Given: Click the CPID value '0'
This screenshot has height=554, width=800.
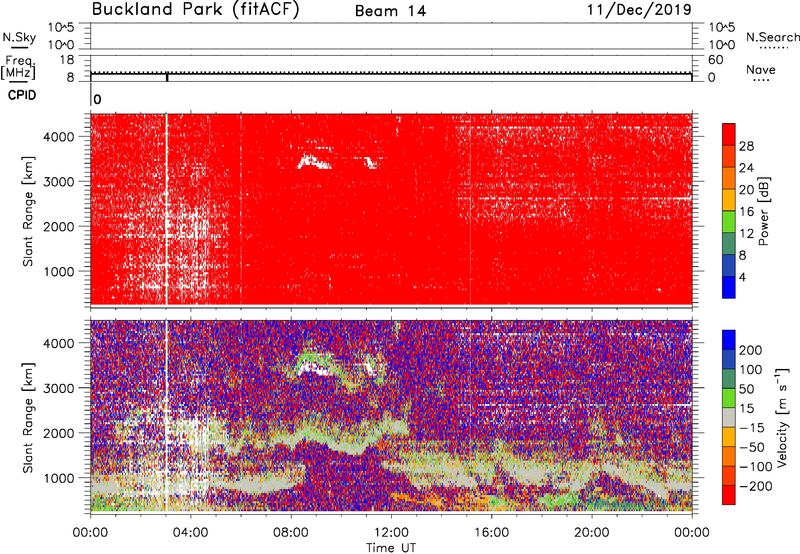Looking at the screenshot, I should [97, 99].
